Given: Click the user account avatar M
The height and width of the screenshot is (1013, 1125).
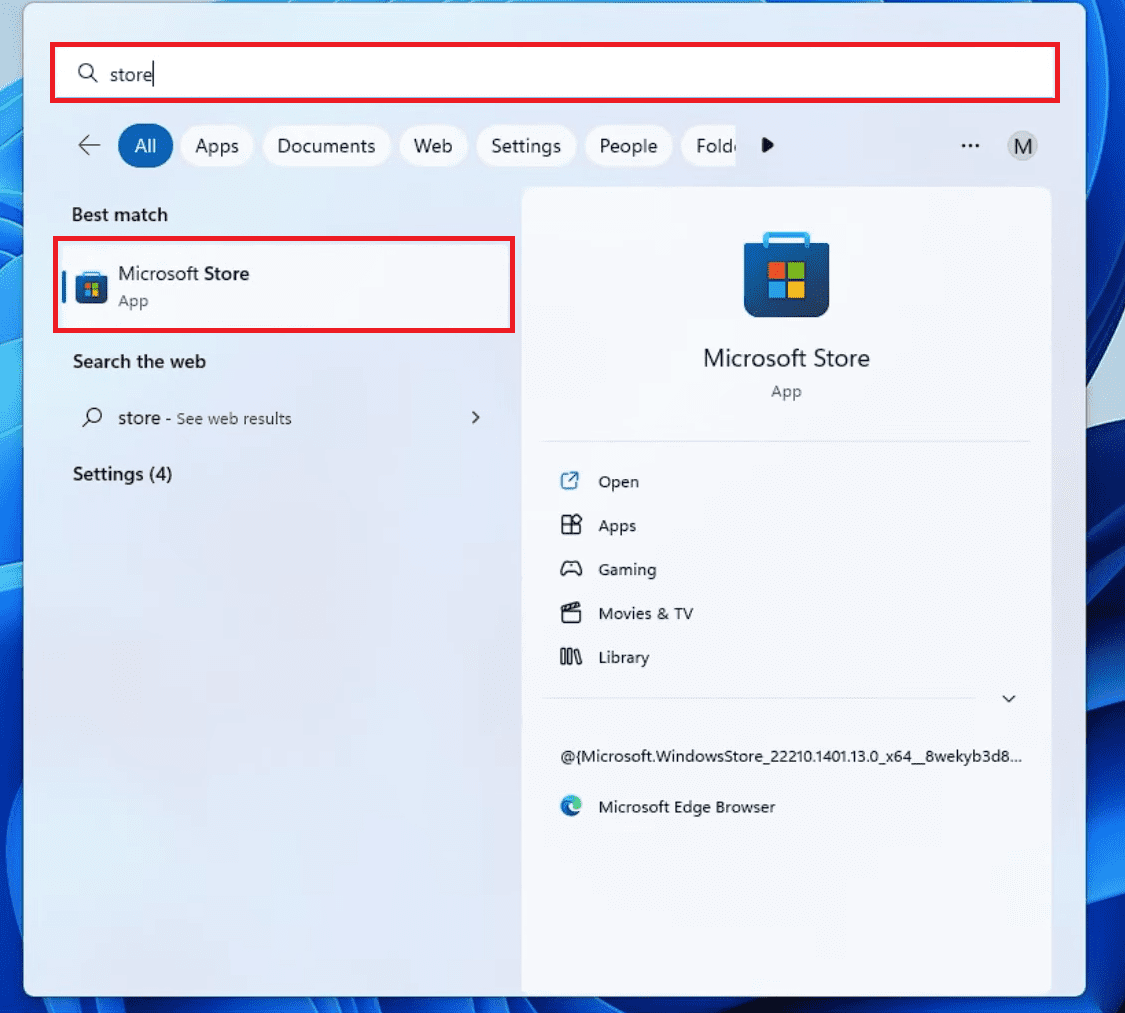Looking at the screenshot, I should [1022, 145].
